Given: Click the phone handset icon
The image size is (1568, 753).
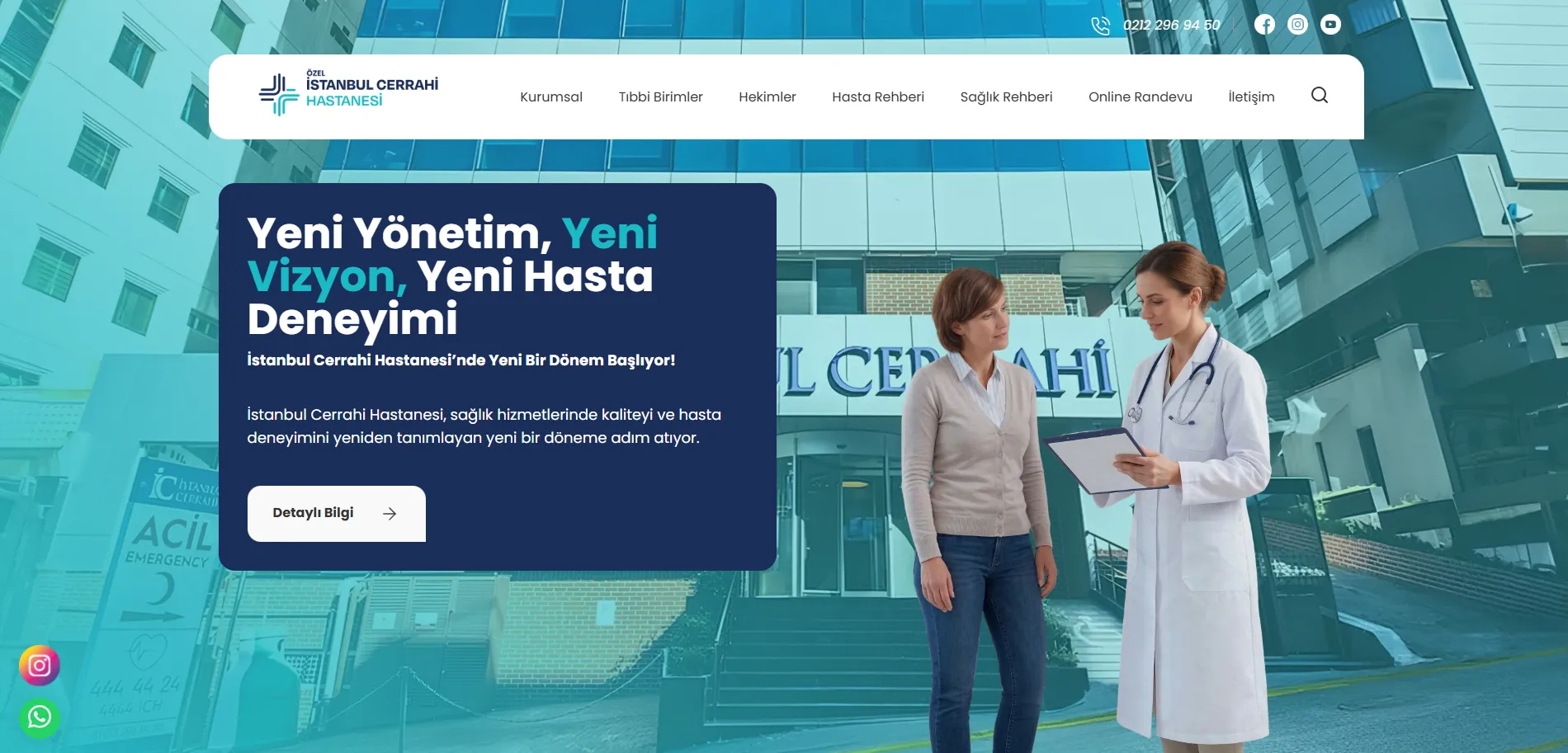Looking at the screenshot, I should point(1100,26).
